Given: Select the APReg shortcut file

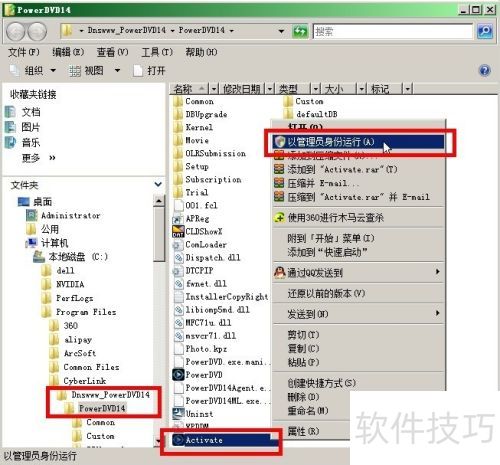Looking at the screenshot, I should 191,219.
